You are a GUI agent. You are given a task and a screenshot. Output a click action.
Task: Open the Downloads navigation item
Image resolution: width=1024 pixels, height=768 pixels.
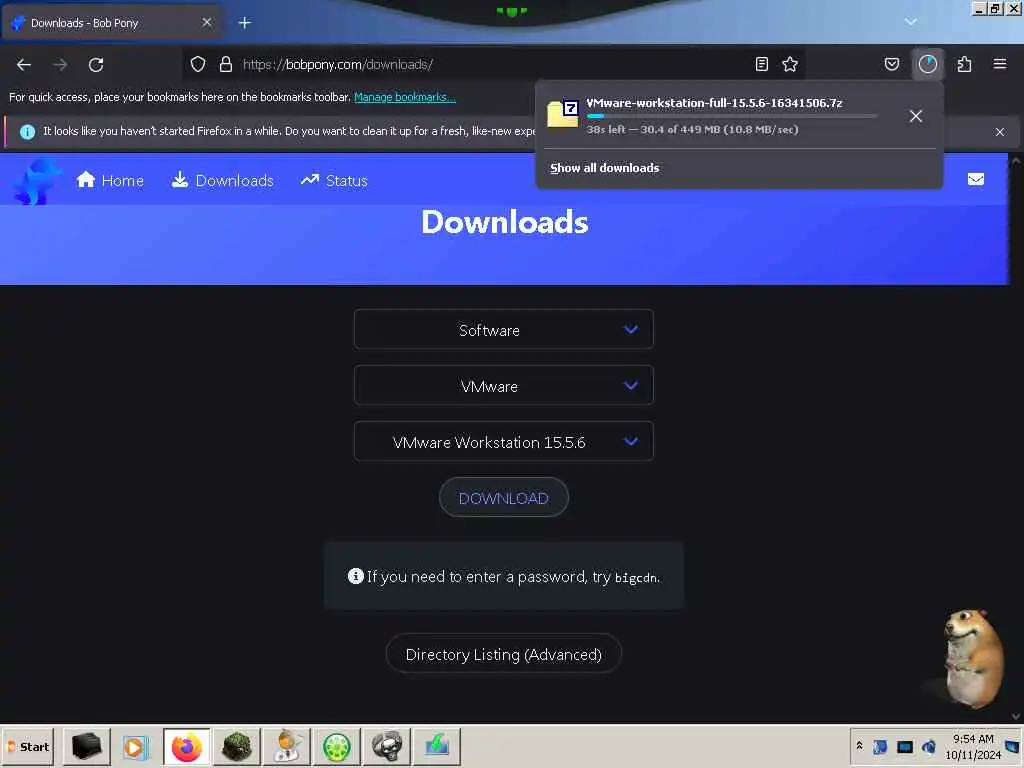[x=222, y=180]
